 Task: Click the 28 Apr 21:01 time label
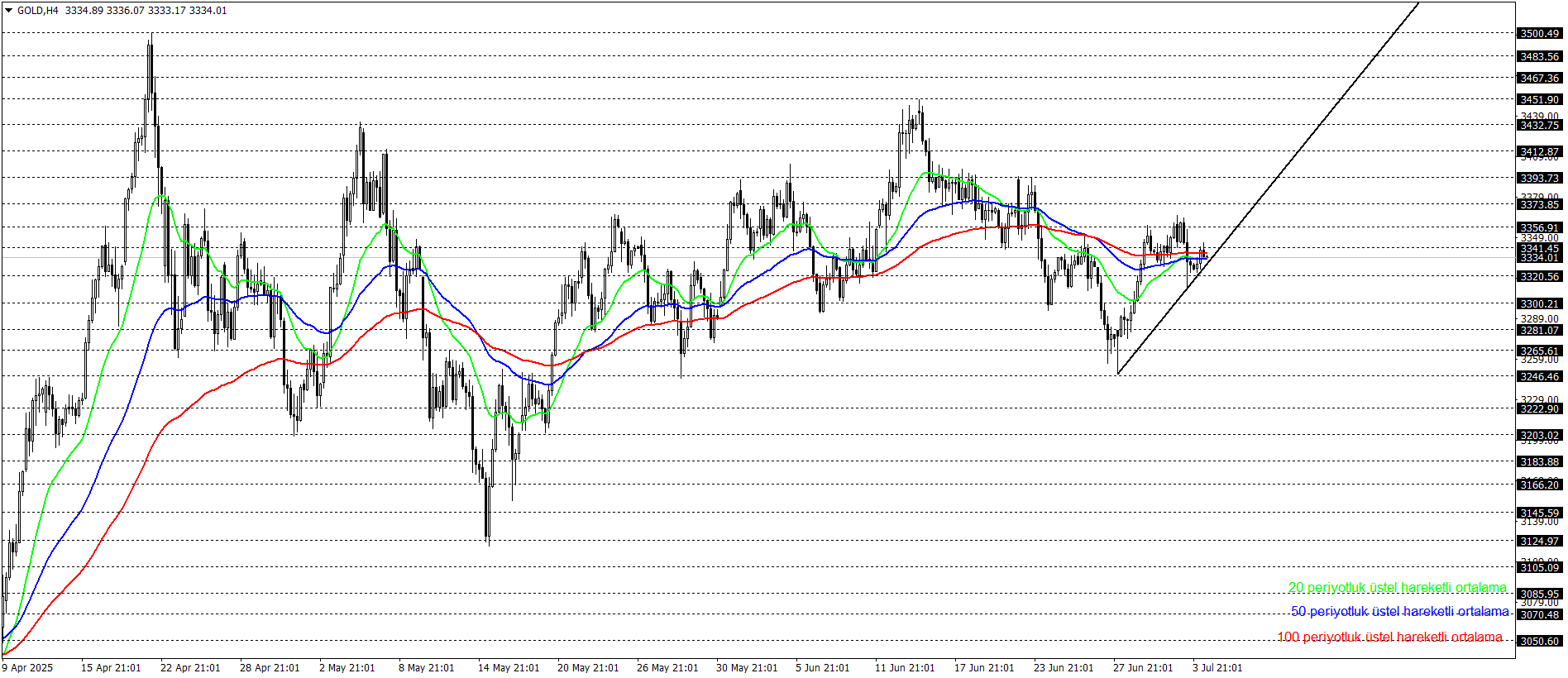[x=270, y=668]
